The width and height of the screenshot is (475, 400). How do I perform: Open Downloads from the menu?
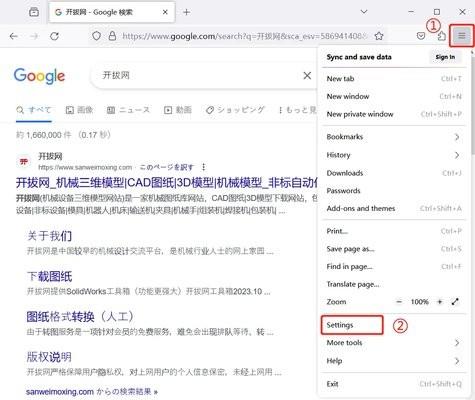394,173
